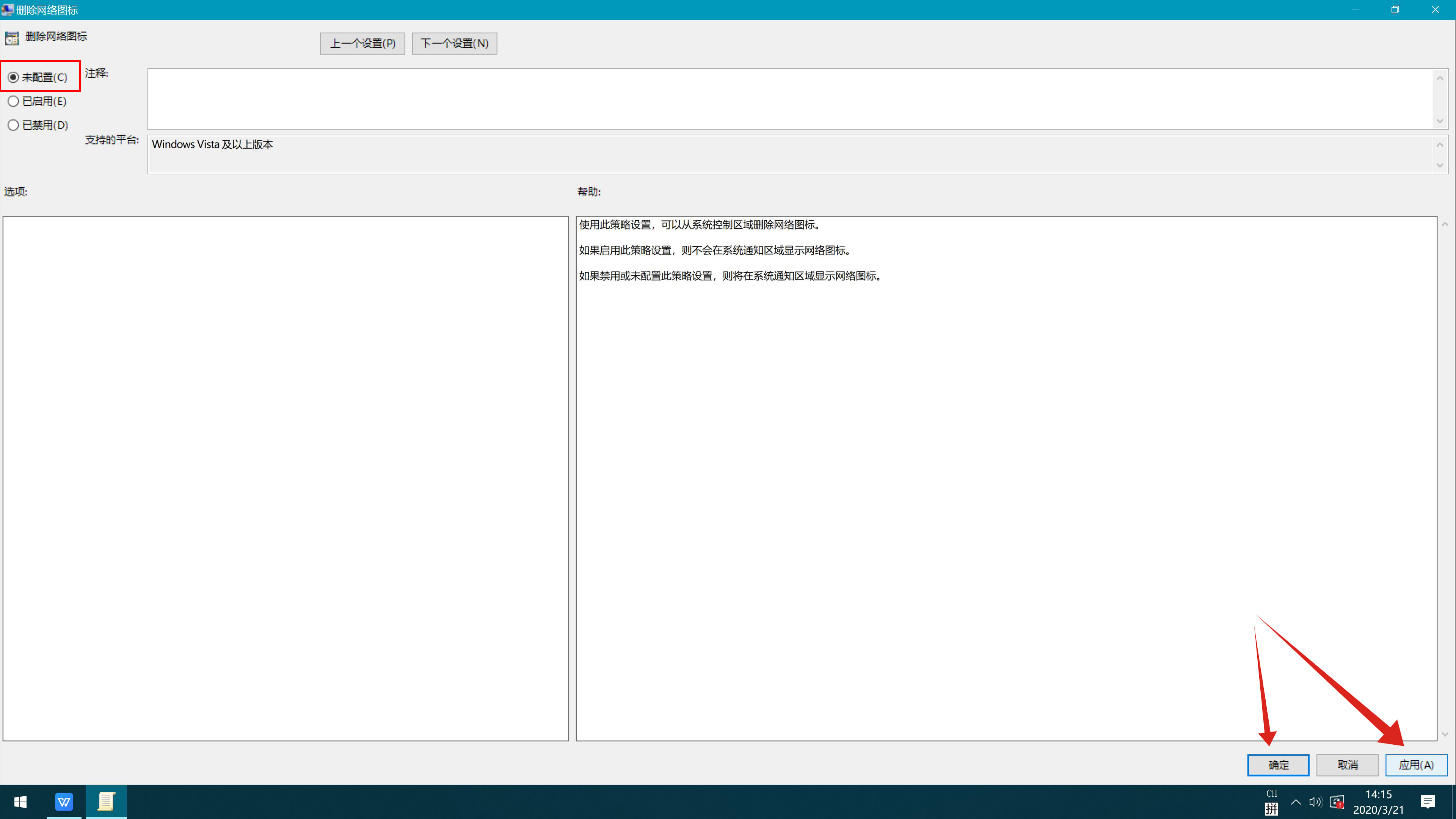This screenshot has width=1456, height=819.
Task: Restore down the window
Action: coord(1395,9)
